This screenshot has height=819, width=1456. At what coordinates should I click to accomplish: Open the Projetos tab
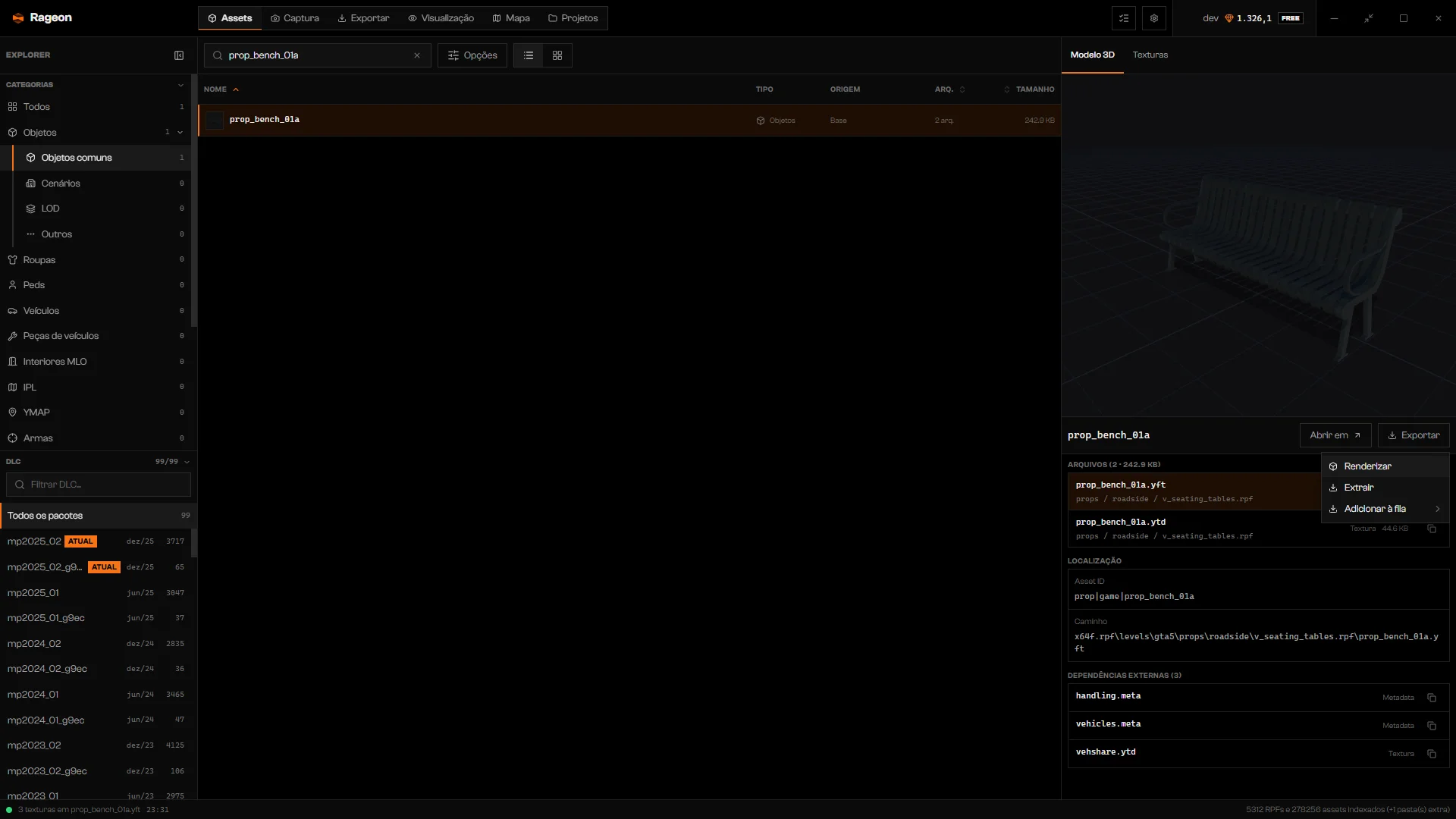click(x=573, y=18)
